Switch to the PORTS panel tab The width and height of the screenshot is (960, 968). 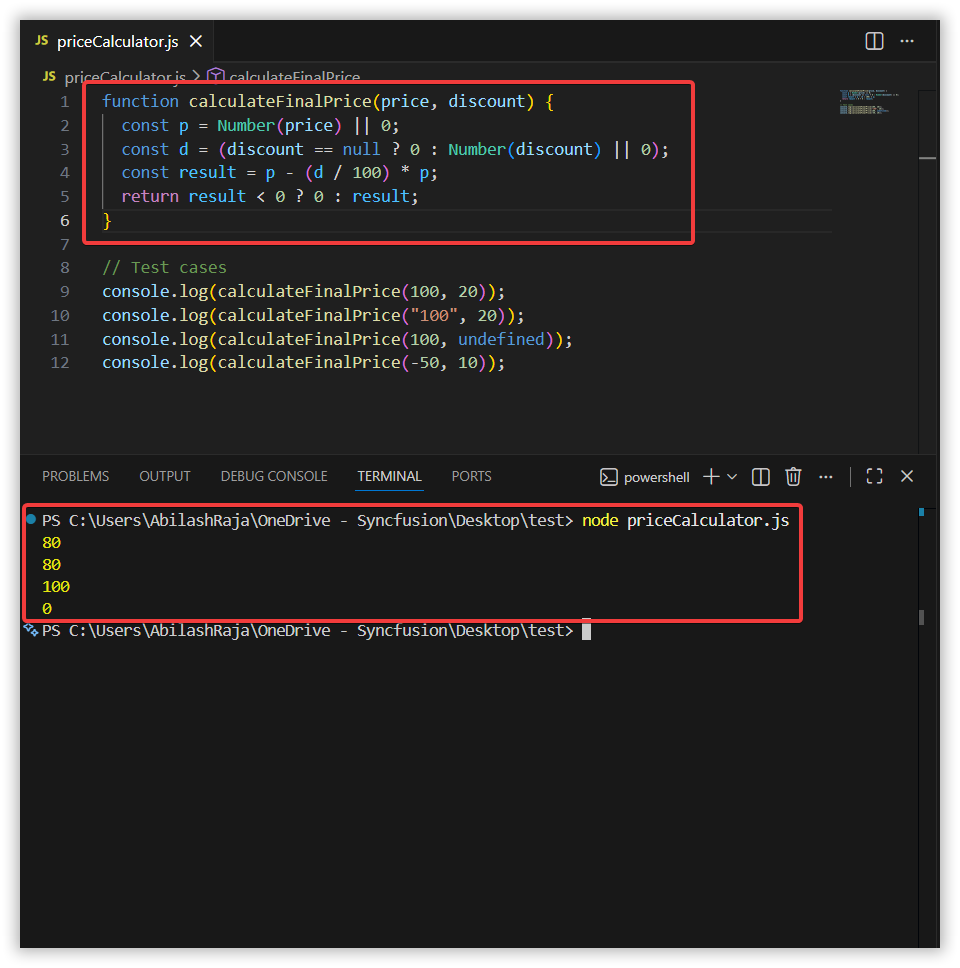tap(472, 477)
